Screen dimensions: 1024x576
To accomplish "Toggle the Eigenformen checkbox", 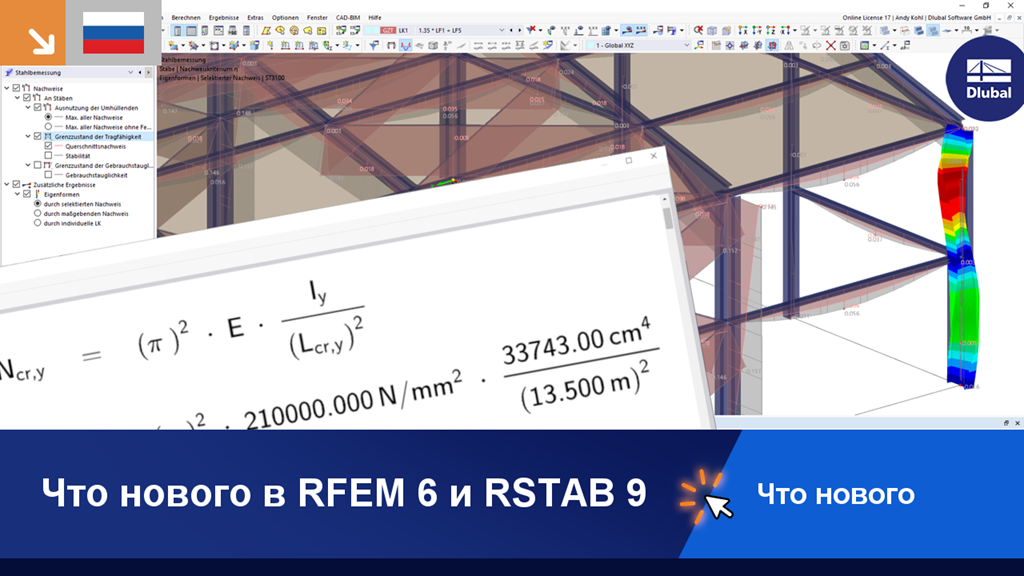I will pos(27,194).
